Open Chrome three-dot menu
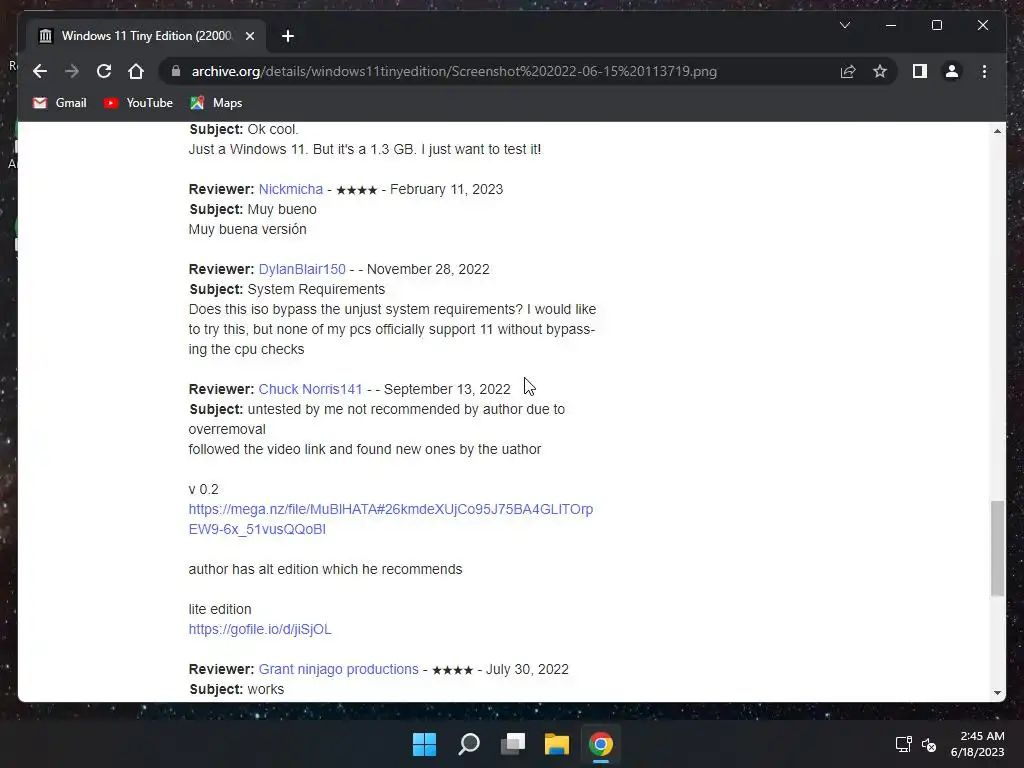This screenshot has width=1024, height=768. (984, 71)
